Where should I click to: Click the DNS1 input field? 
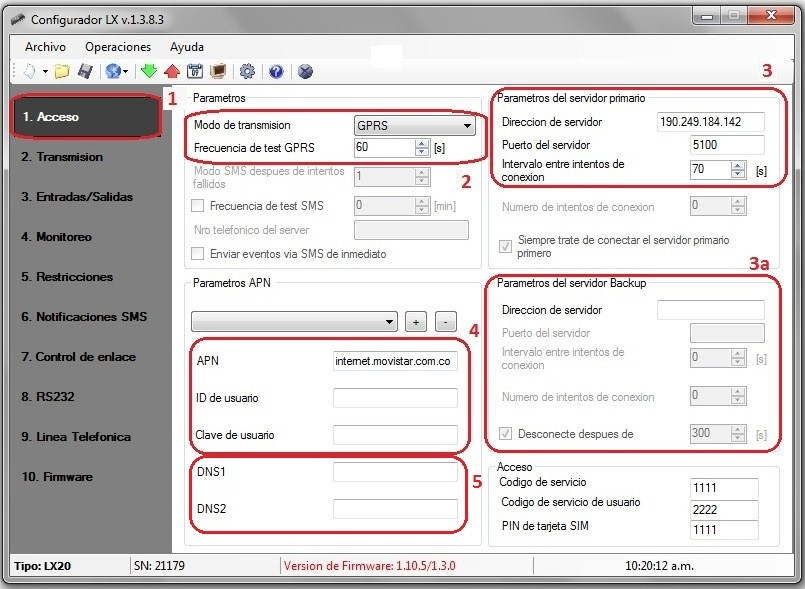coord(395,472)
